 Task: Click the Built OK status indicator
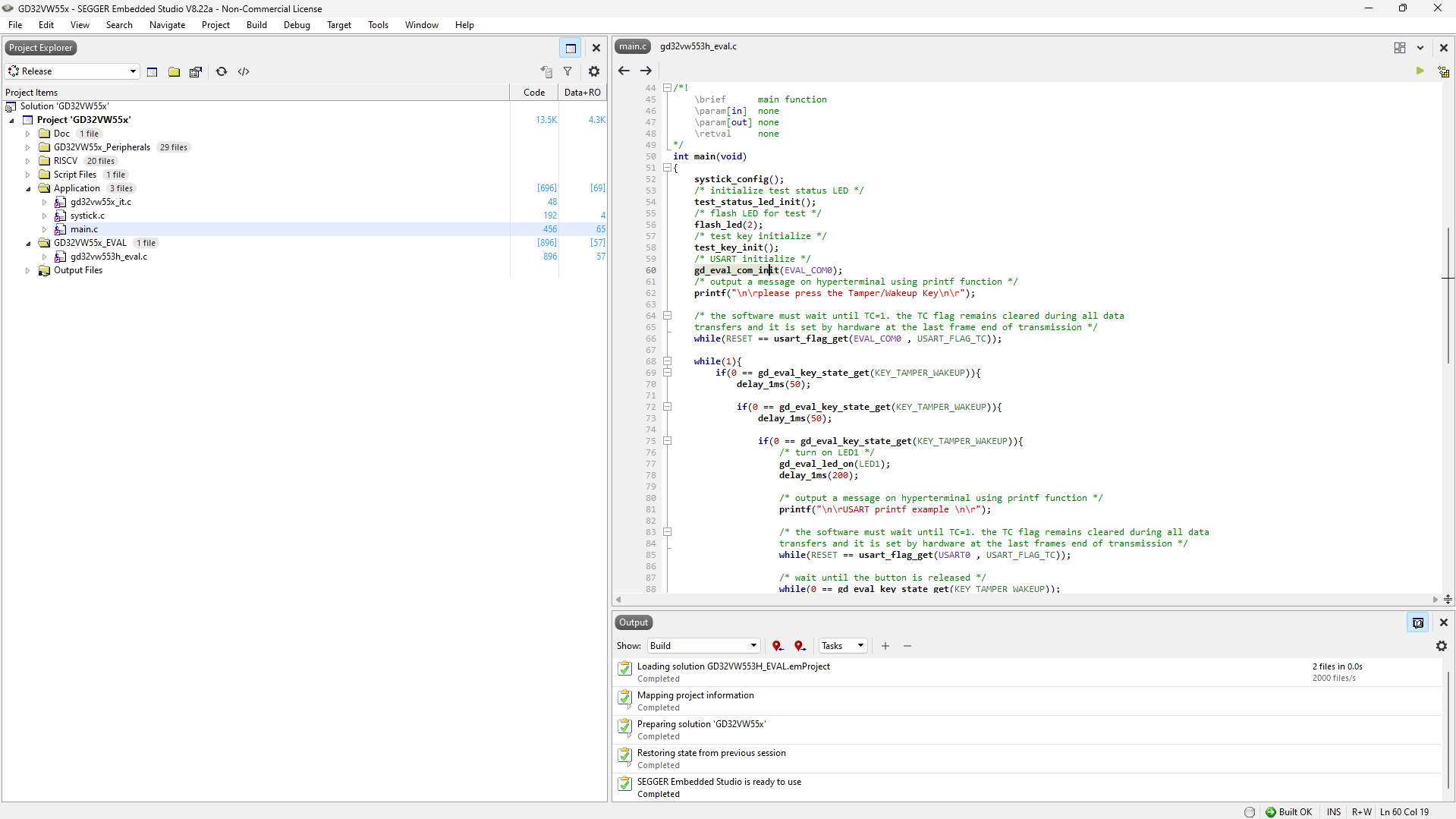click(x=1288, y=811)
